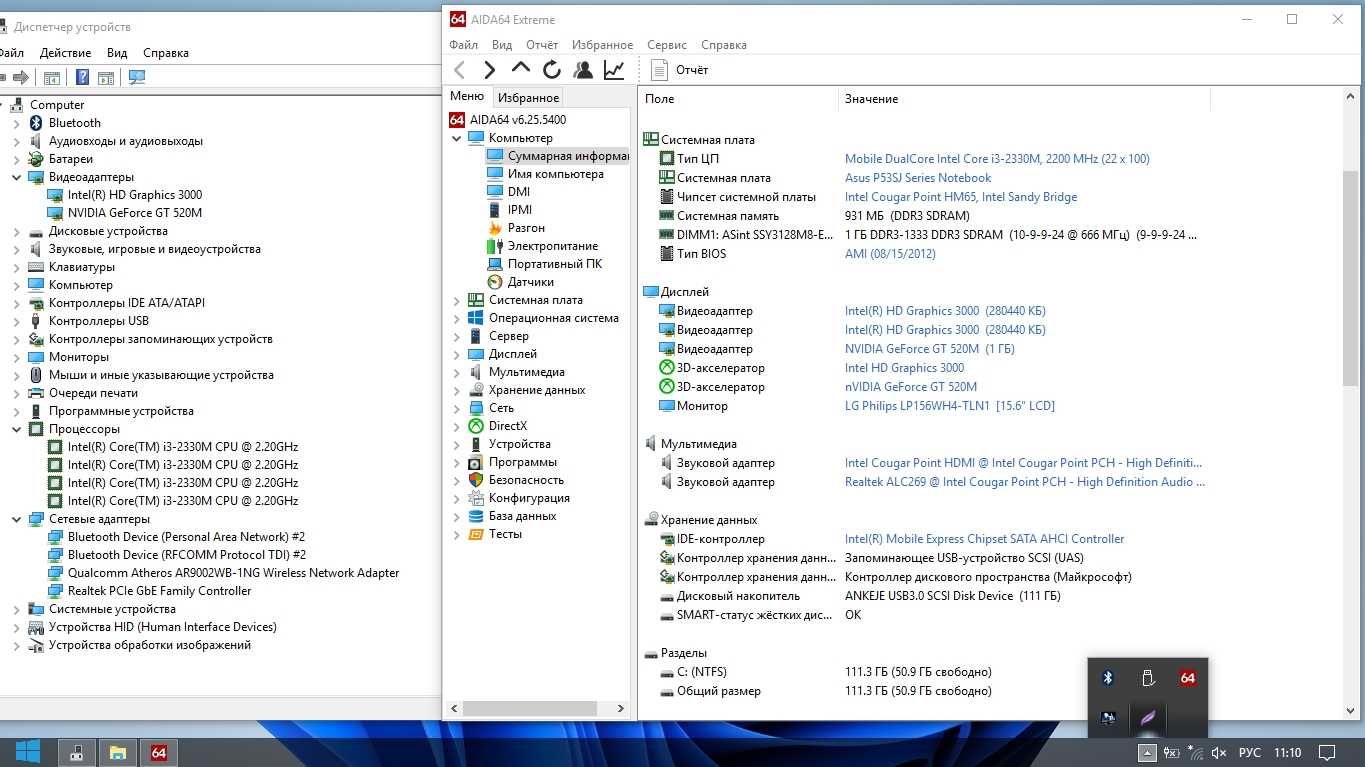Click the muted volume icon in system tray
The image size is (1365, 767).
click(x=1218, y=752)
